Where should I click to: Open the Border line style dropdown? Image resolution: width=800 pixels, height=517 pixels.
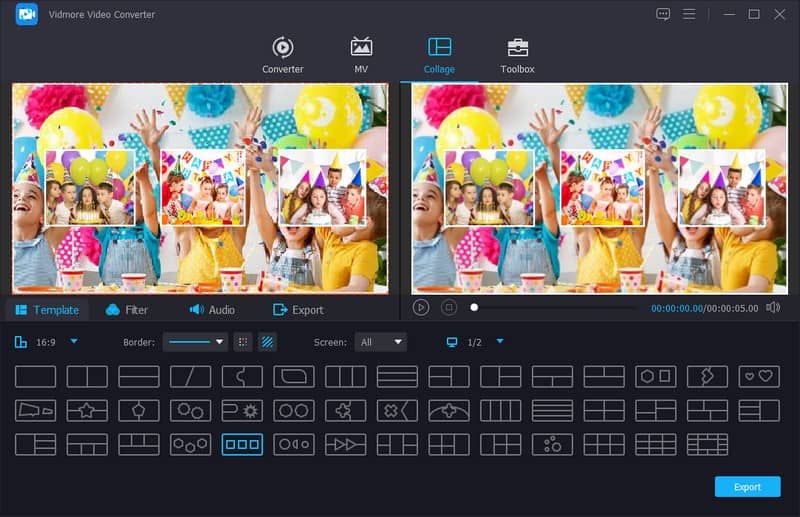(195, 342)
